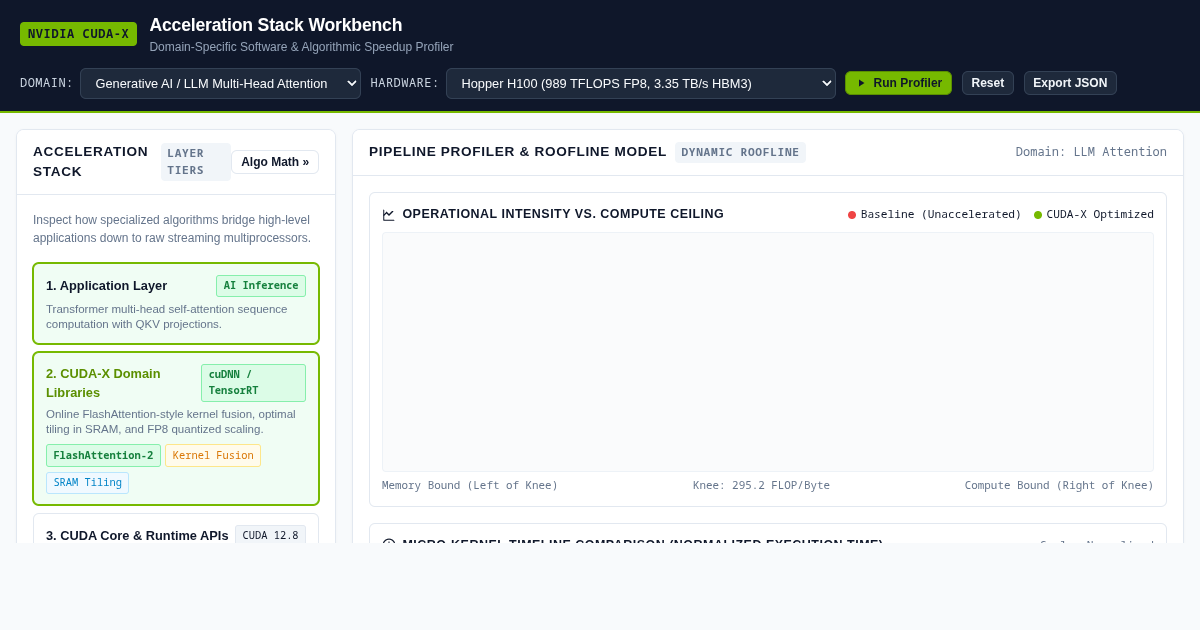
Task: Open the Hardware selection dropdown
Action: click(640, 83)
